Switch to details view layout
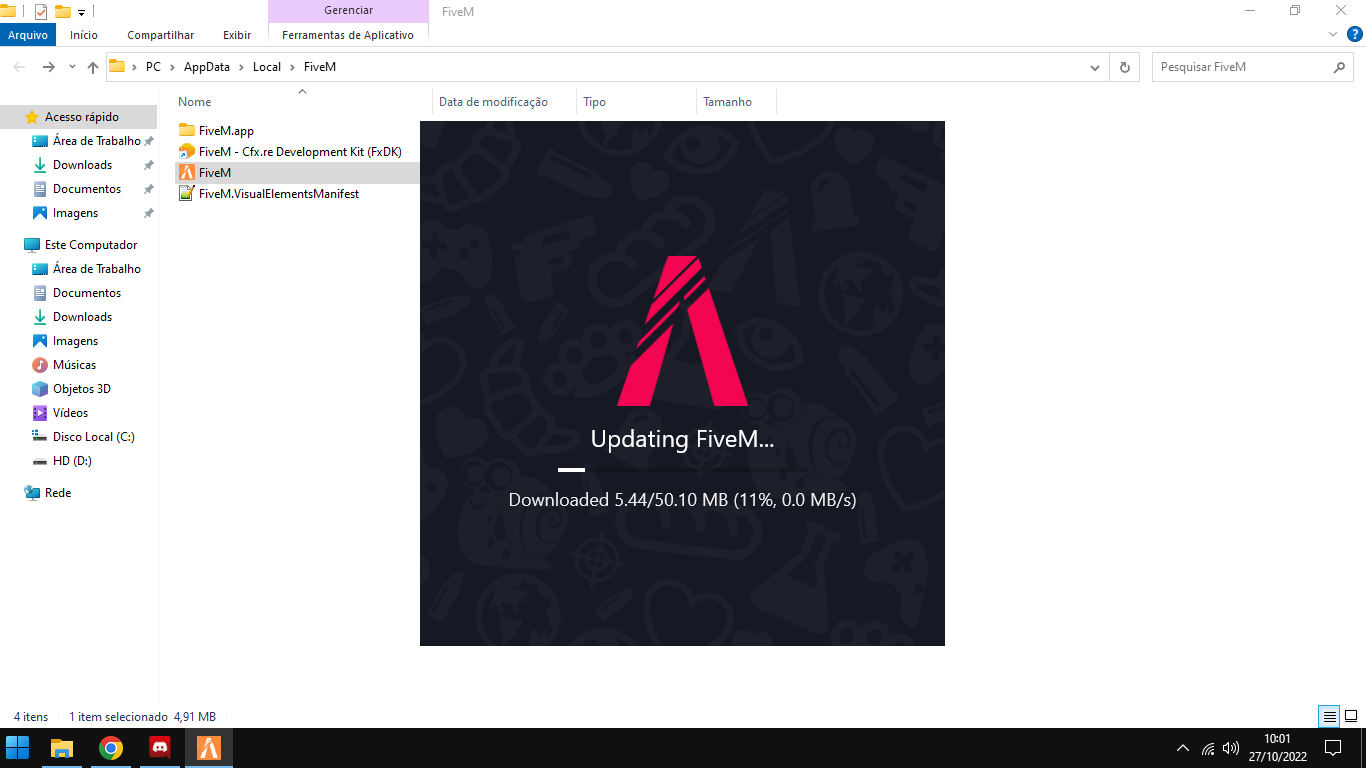 click(1329, 716)
